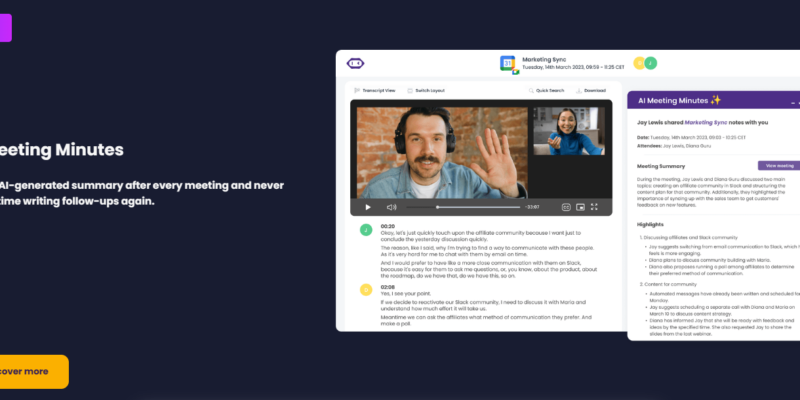Click the remaining time -33:07 label

[x=532, y=207]
